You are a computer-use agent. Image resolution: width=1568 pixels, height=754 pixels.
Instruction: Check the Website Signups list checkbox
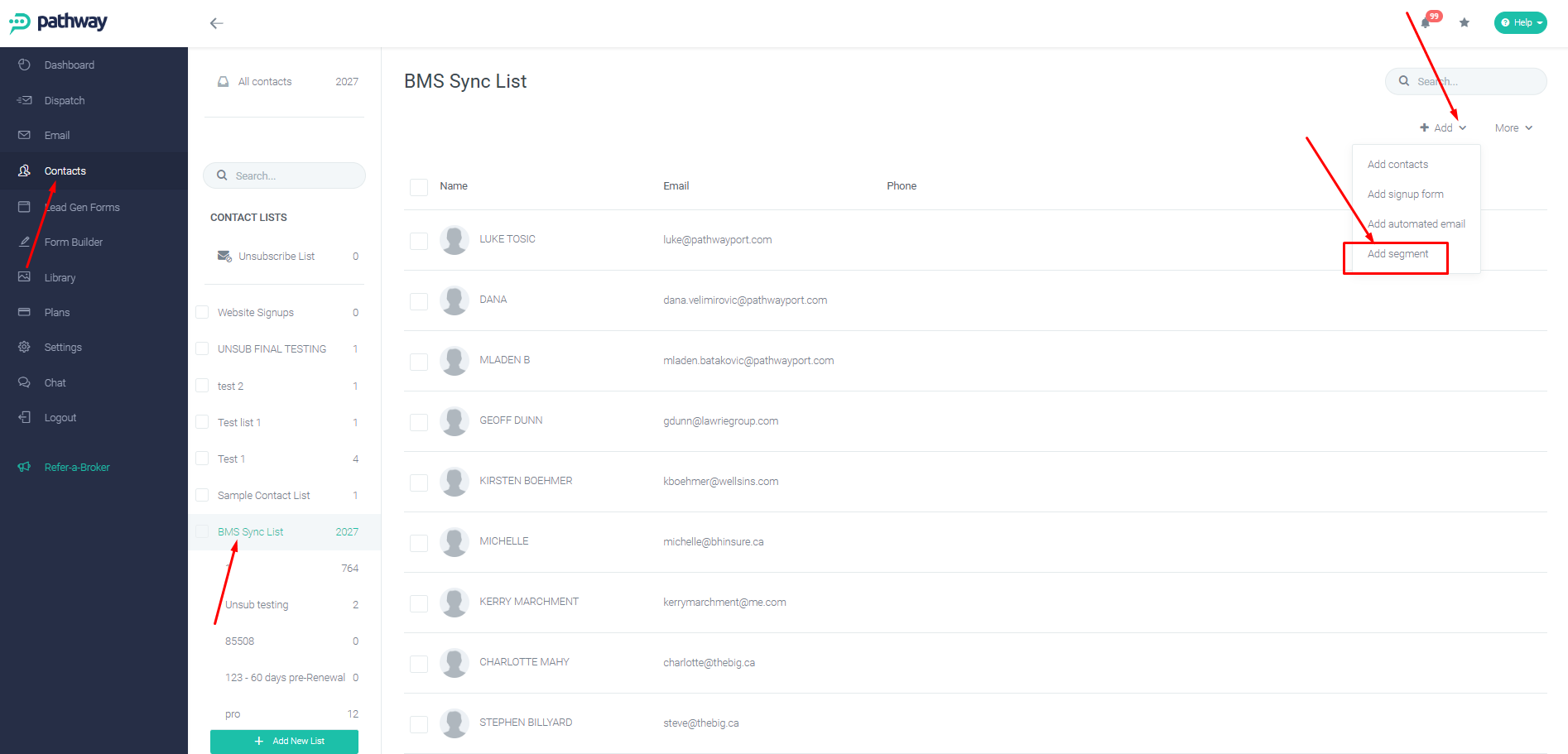click(x=202, y=312)
